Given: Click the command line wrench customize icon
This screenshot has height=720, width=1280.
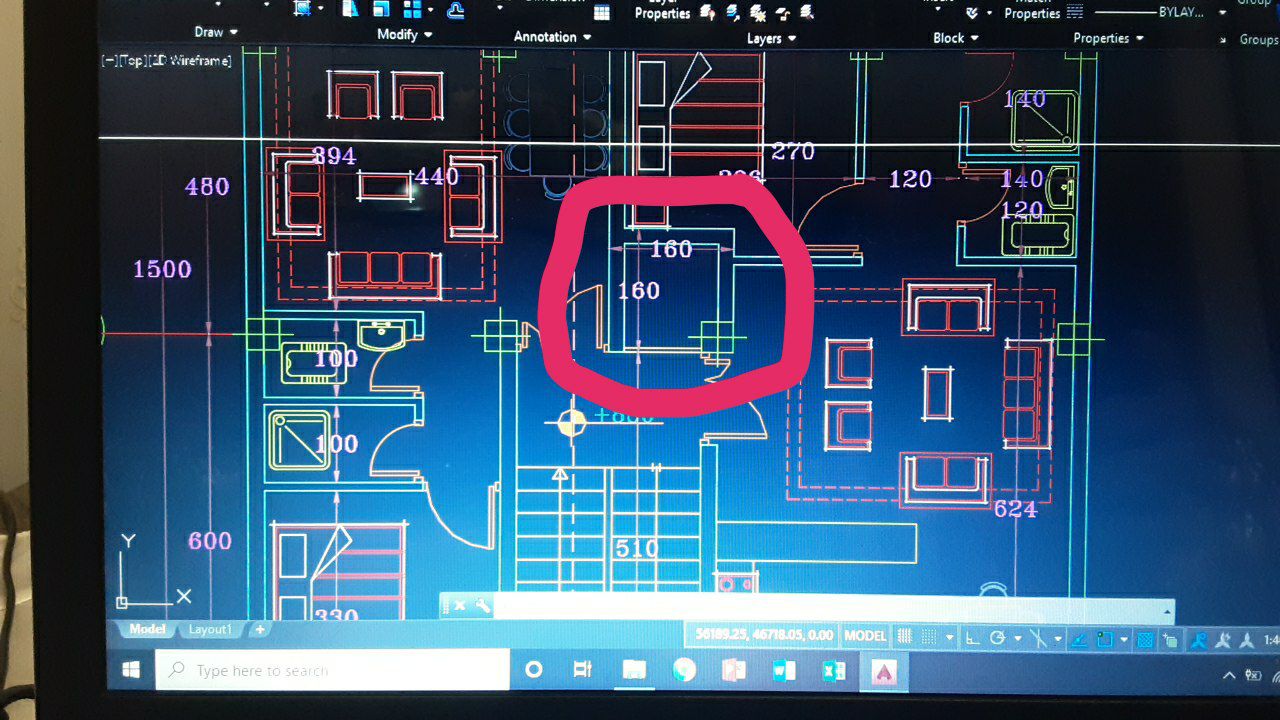Looking at the screenshot, I should click(482, 605).
